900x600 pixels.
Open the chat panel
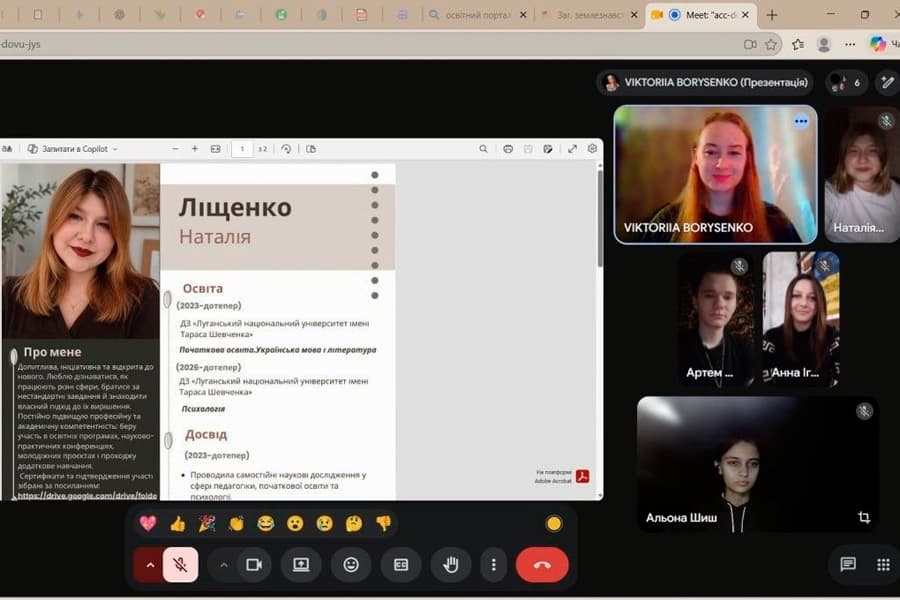[848, 564]
